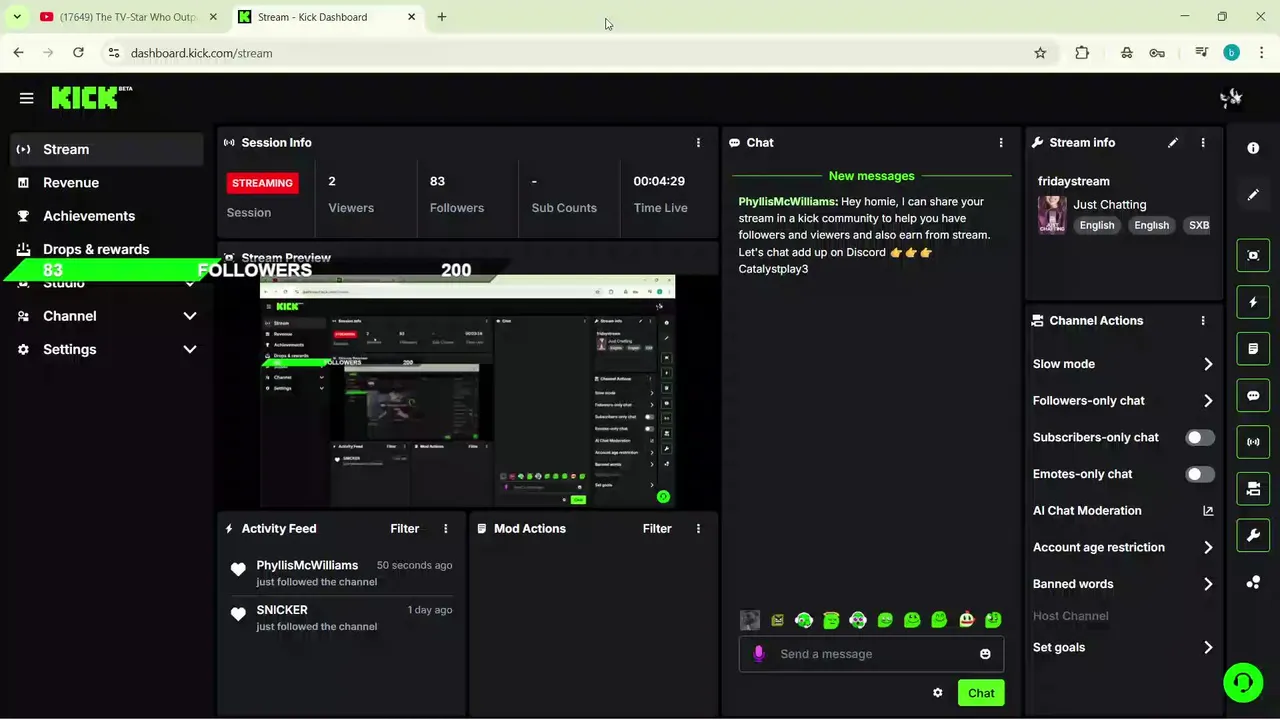This screenshot has width=1280, height=720.
Task: Open Activity Feed three-dot menu
Action: 446,529
